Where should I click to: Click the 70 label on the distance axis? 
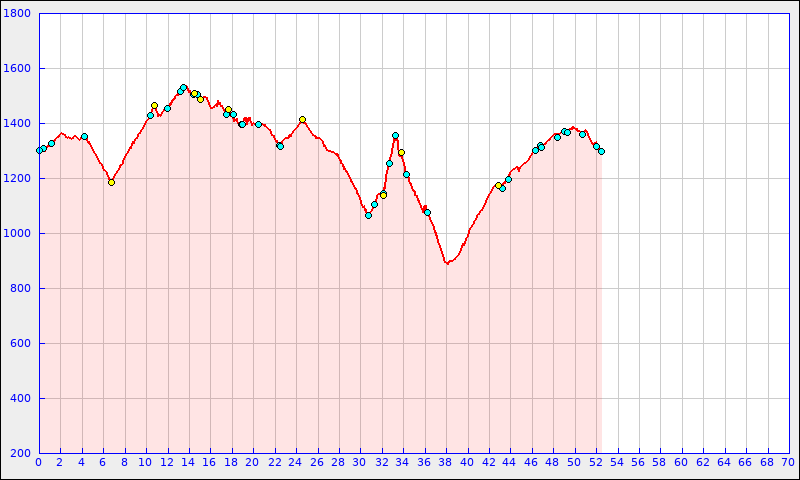click(788, 463)
